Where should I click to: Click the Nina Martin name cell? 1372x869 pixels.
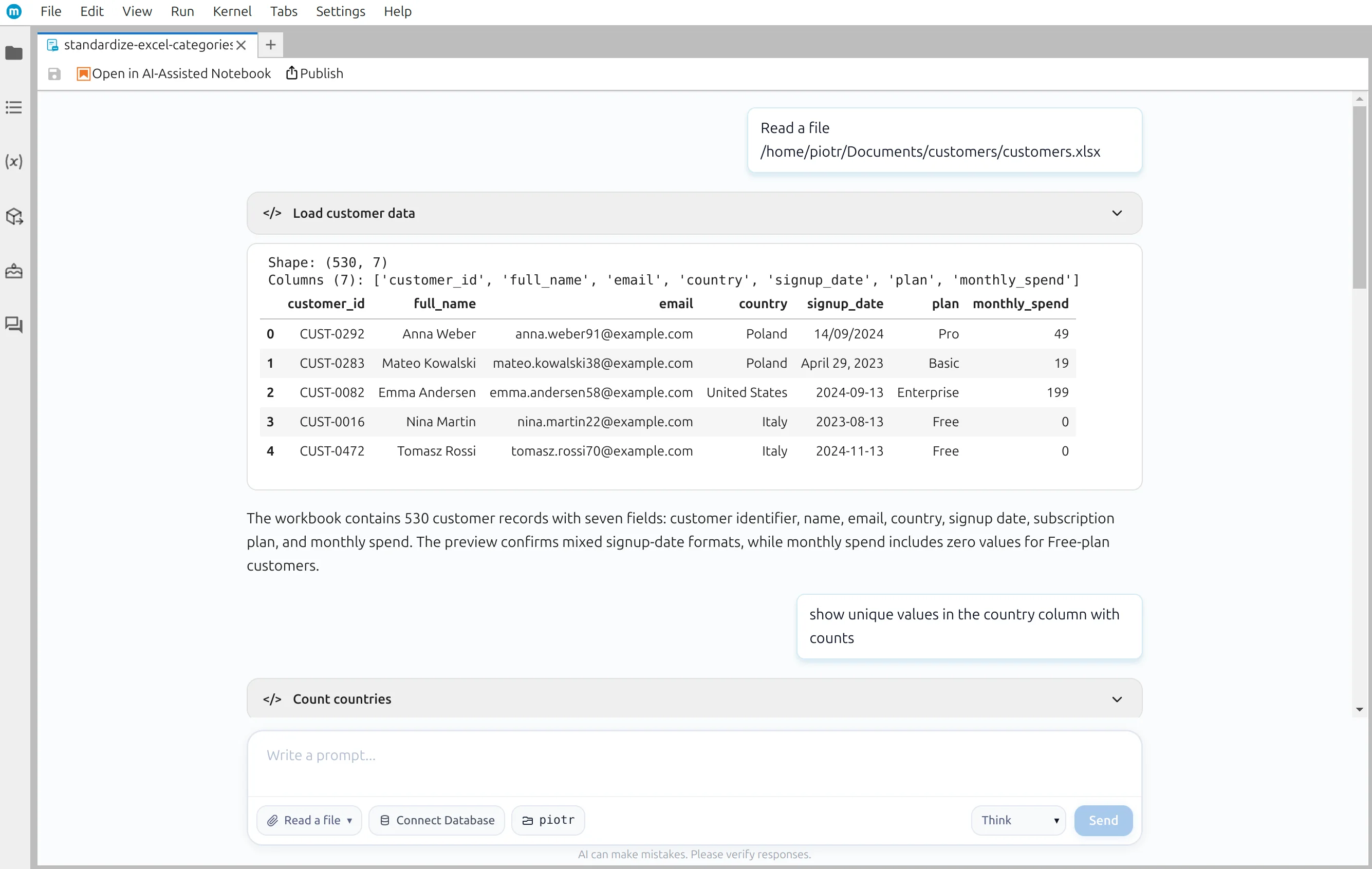[440, 422]
